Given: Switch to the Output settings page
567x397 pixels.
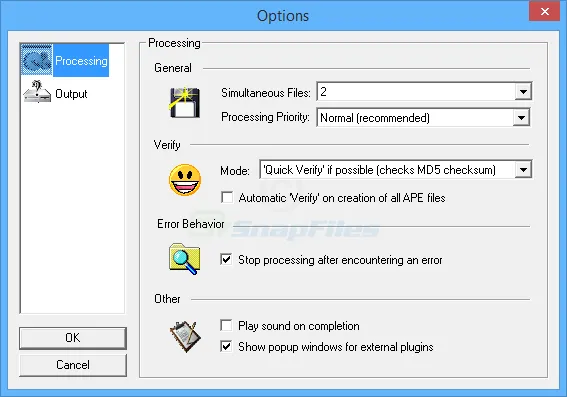Looking at the screenshot, I should point(71,94).
